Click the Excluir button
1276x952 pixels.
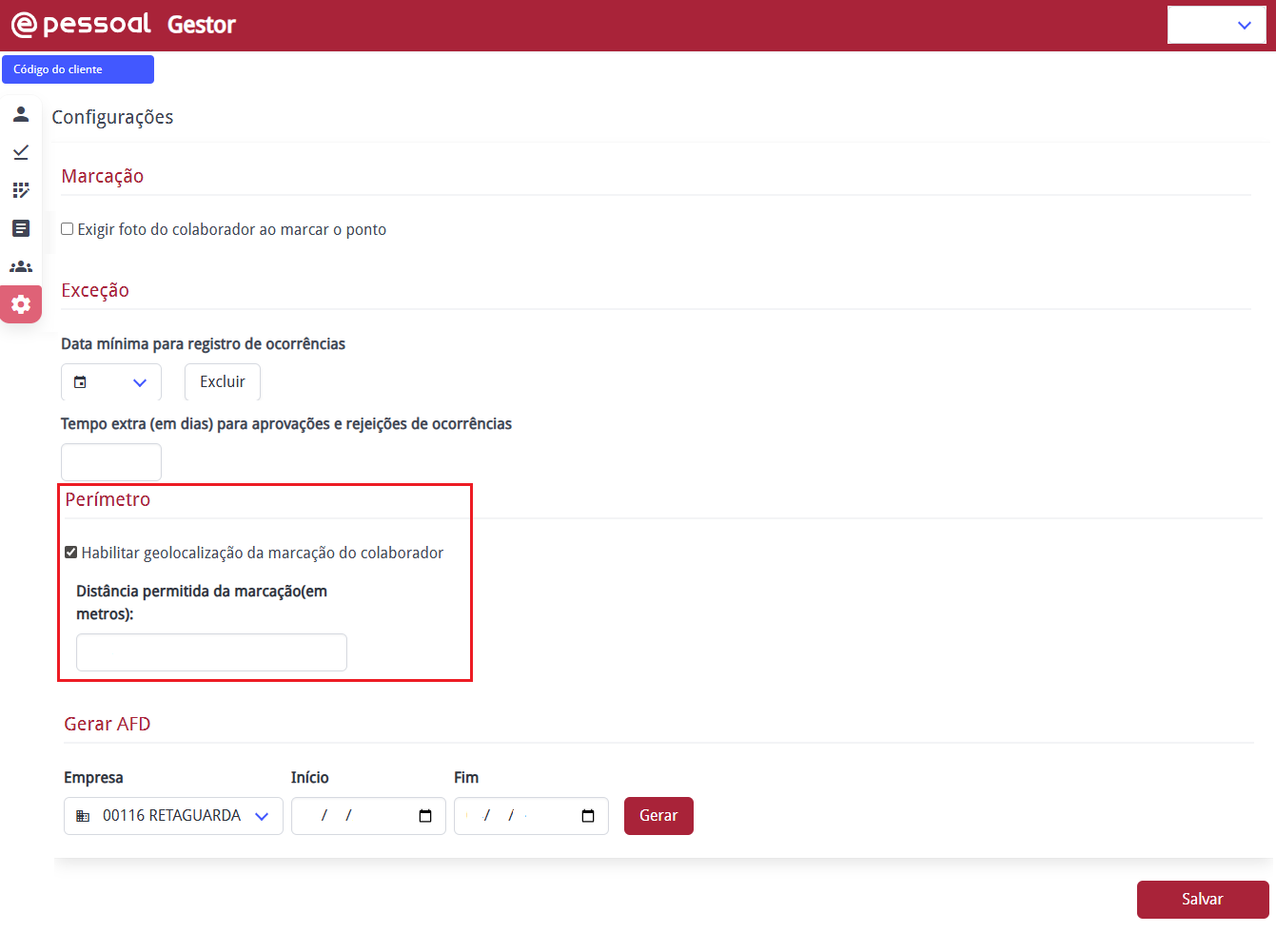tap(223, 382)
